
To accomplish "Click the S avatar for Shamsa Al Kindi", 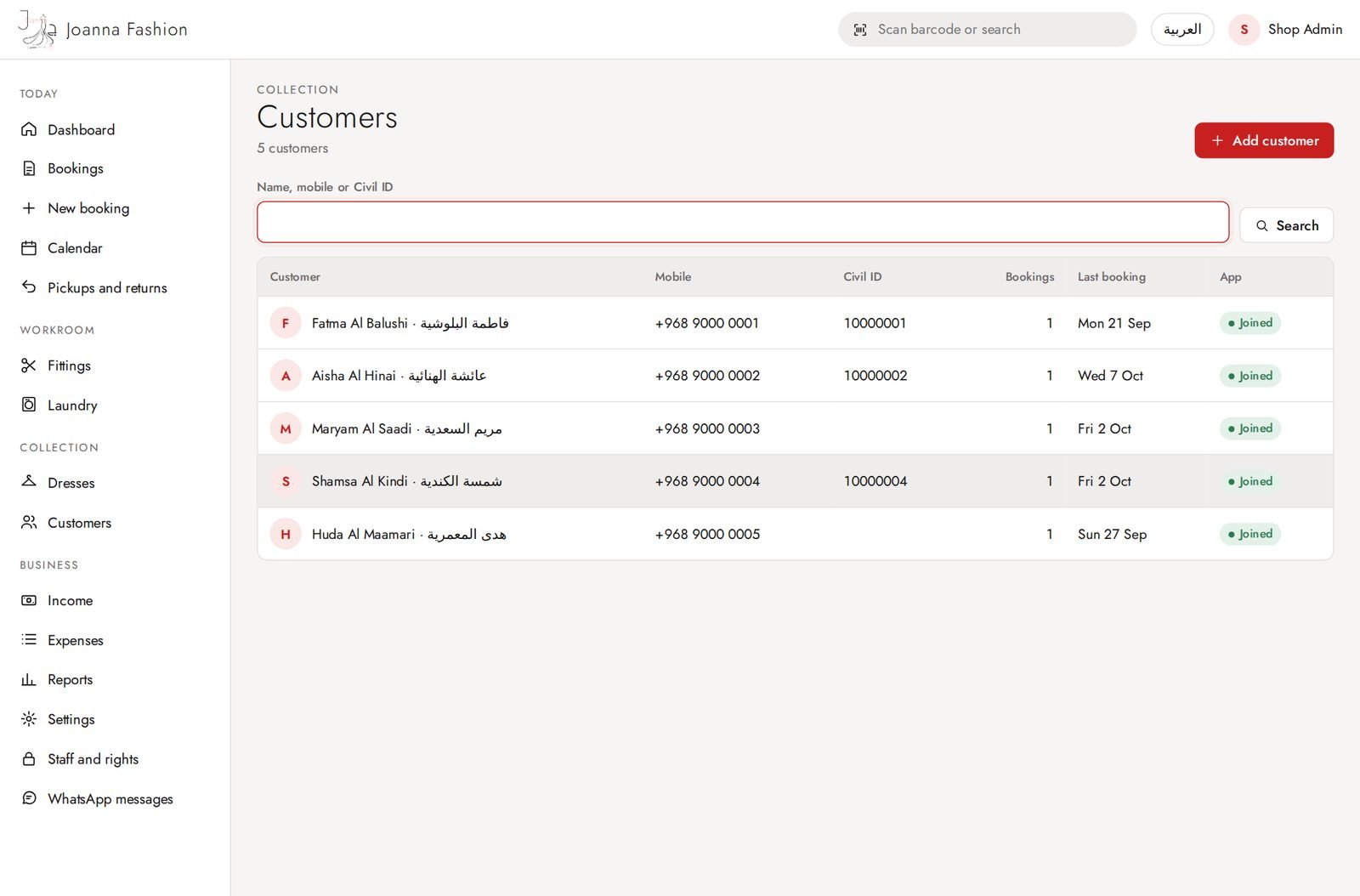I will [286, 481].
